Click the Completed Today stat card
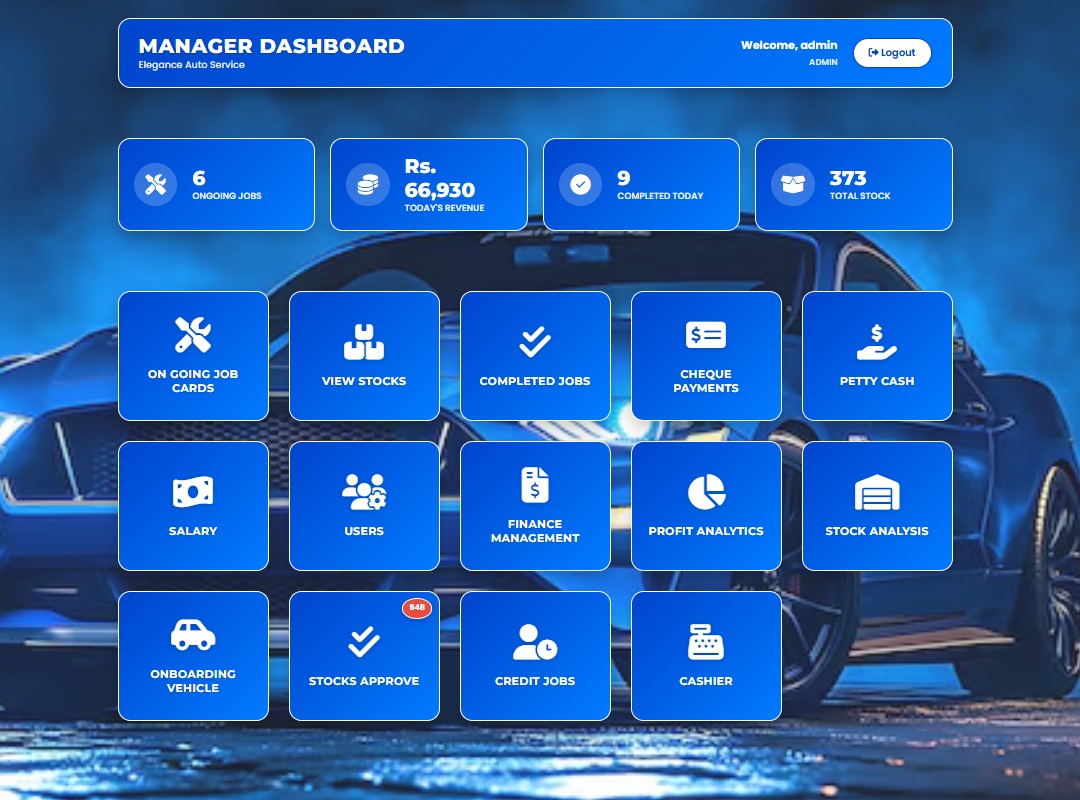1080x800 pixels. [x=641, y=185]
